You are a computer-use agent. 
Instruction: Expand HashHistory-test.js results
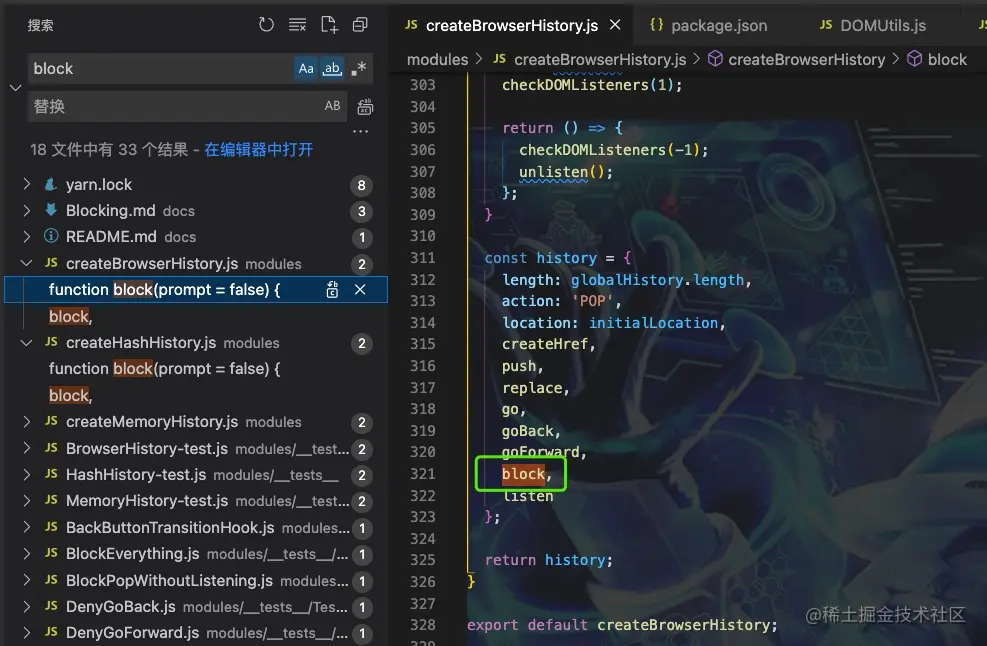coord(26,475)
